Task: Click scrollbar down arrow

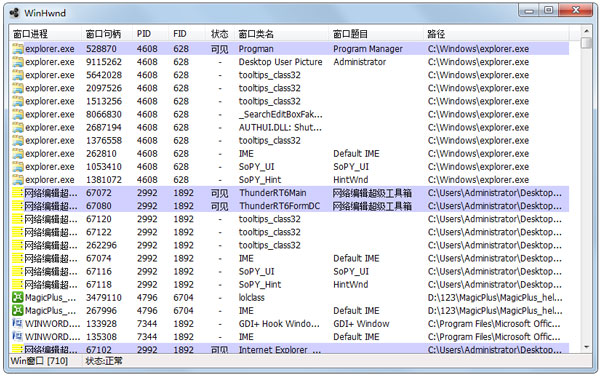Action: click(586, 347)
